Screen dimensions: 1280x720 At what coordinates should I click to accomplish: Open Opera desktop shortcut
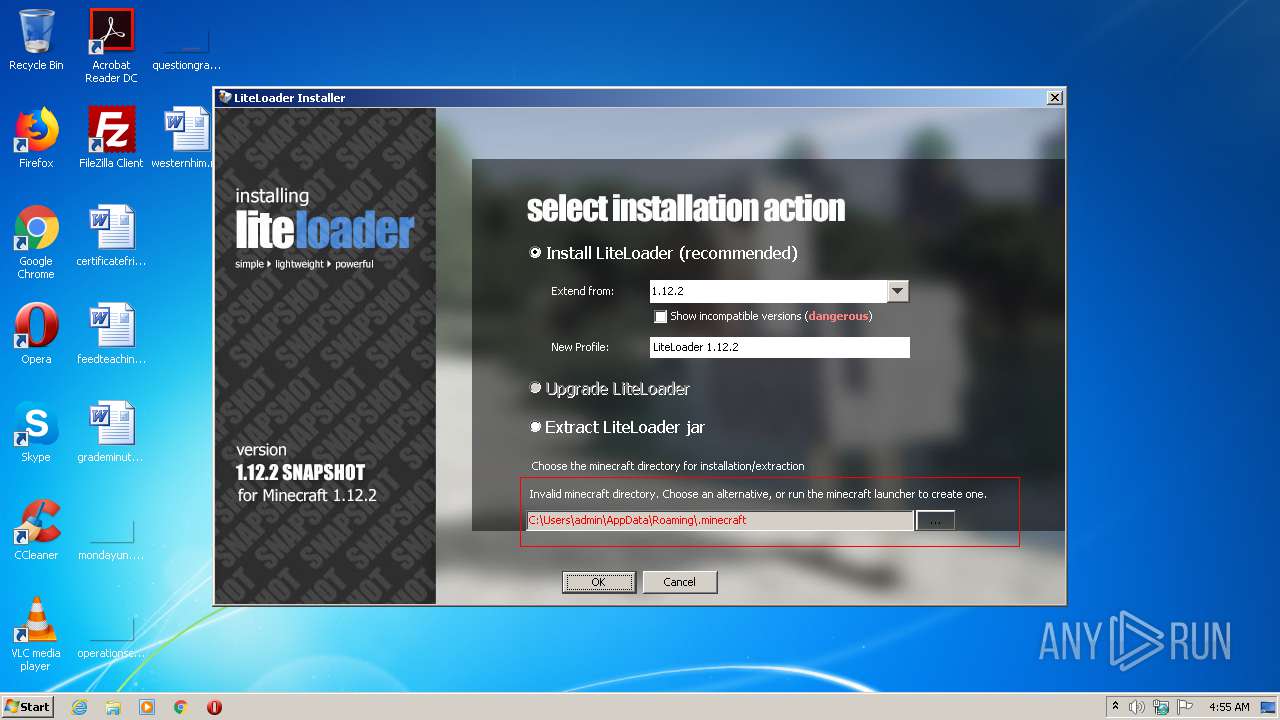tap(36, 334)
